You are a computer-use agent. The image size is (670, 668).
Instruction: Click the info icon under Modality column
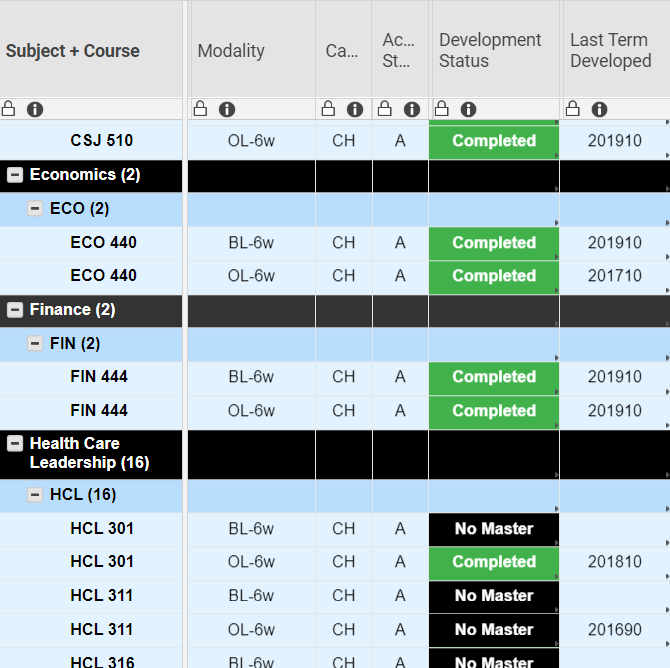coord(227,109)
